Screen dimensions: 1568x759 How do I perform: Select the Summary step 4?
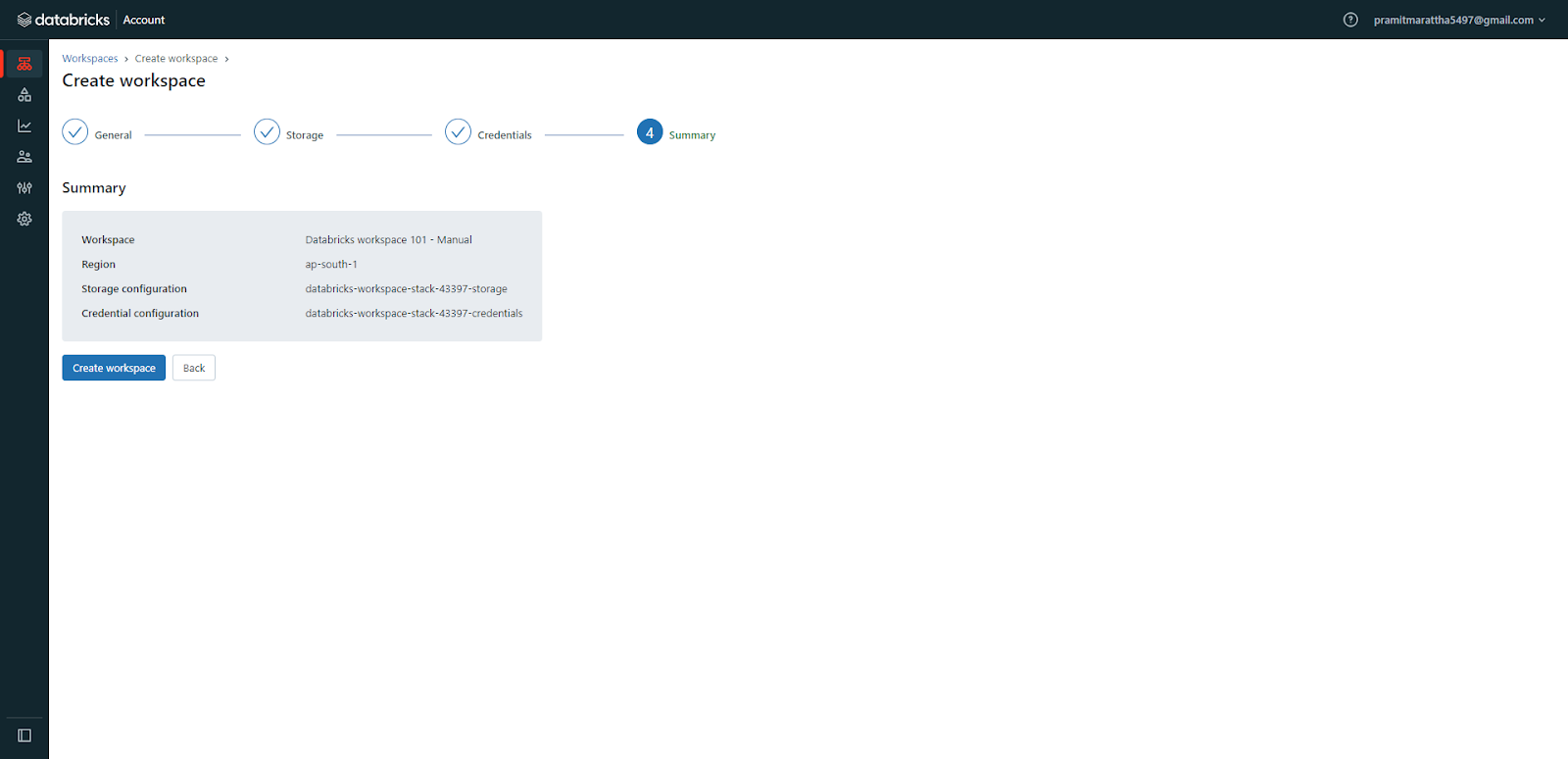point(676,132)
